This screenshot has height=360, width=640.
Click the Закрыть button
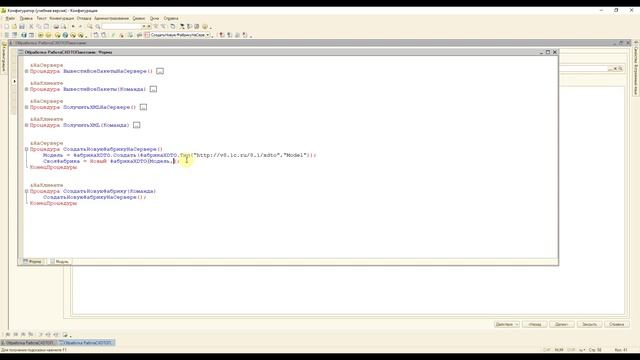click(589, 324)
